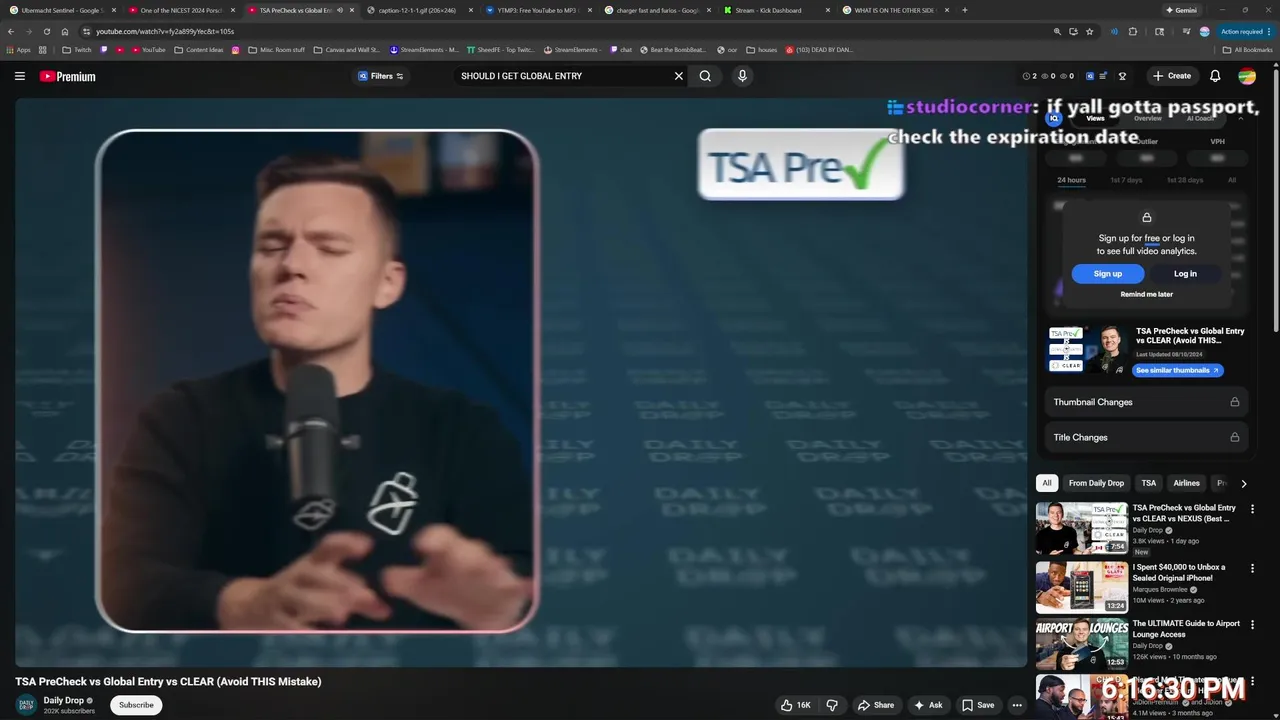Submit search using the magnifier button
Image resolution: width=1280 pixels, height=720 pixels.
705,76
